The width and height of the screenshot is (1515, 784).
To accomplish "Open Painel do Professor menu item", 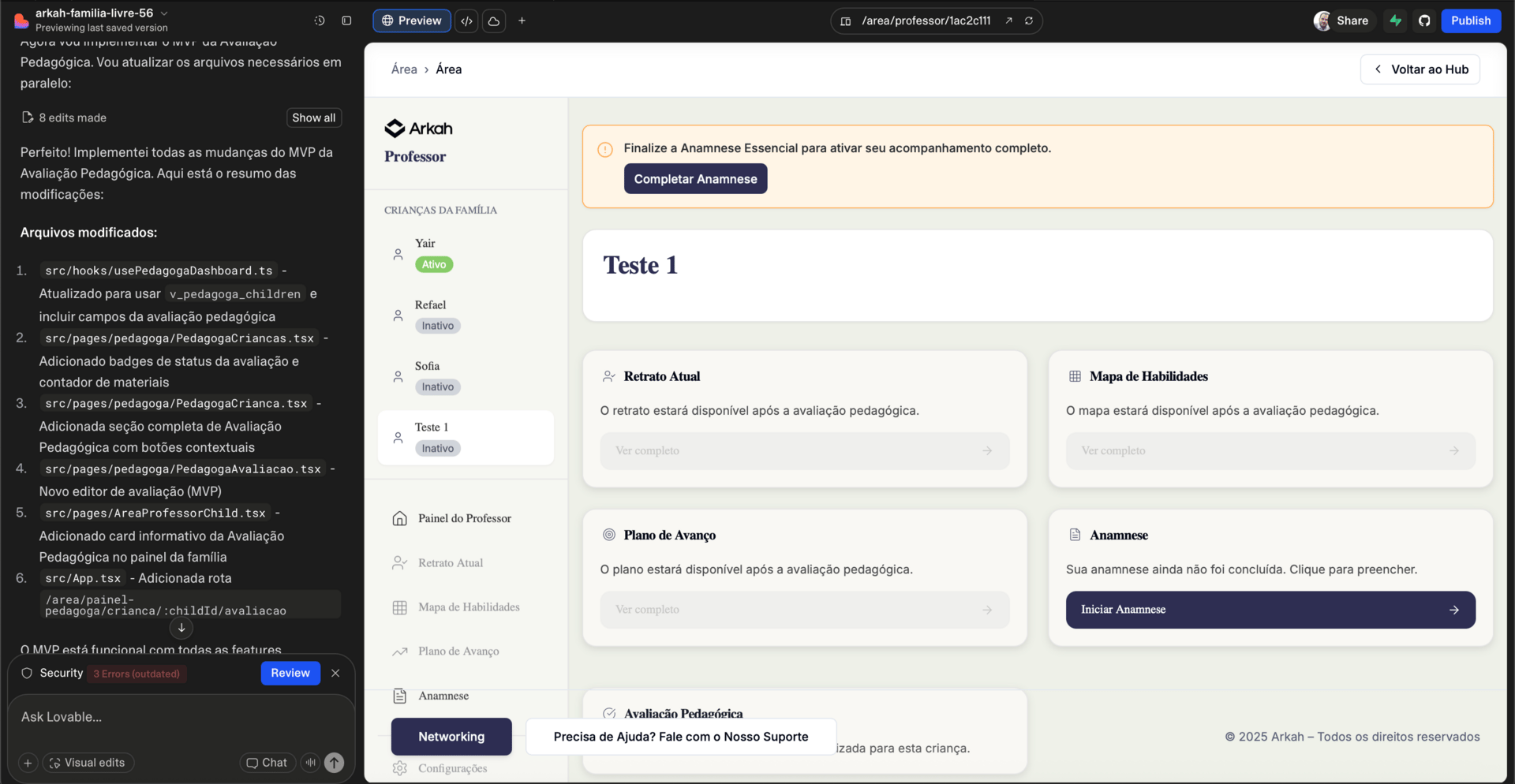I will (x=466, y=518).
